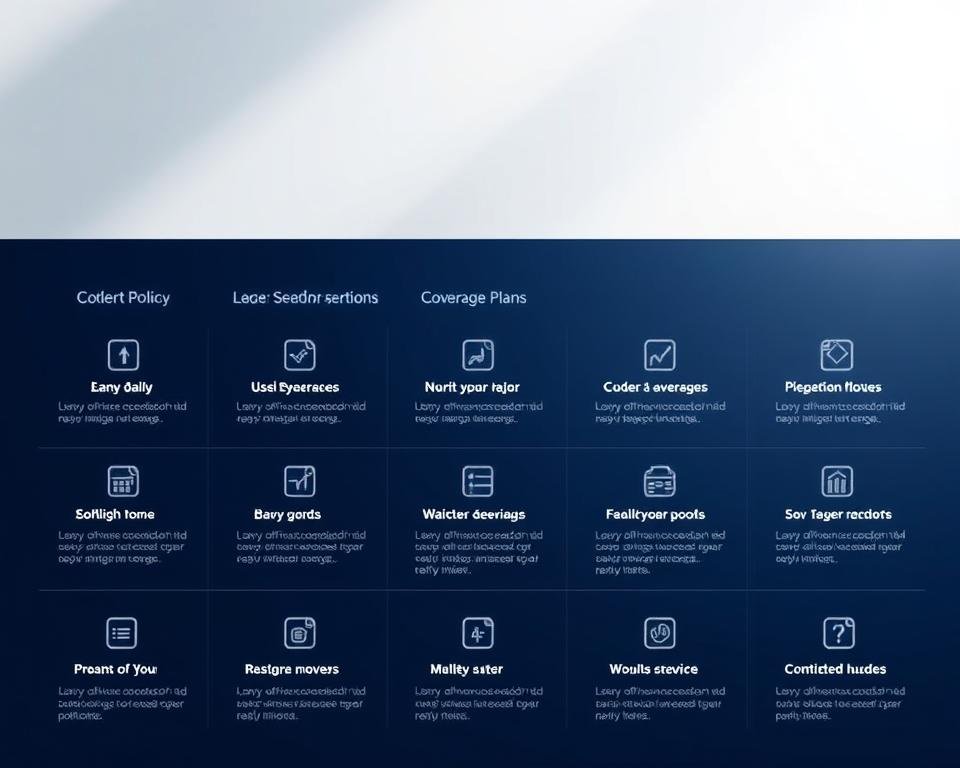Select the document icon above Rastgre movers
960x768 pixels.
pyautogui.click(x=300, y=633)
